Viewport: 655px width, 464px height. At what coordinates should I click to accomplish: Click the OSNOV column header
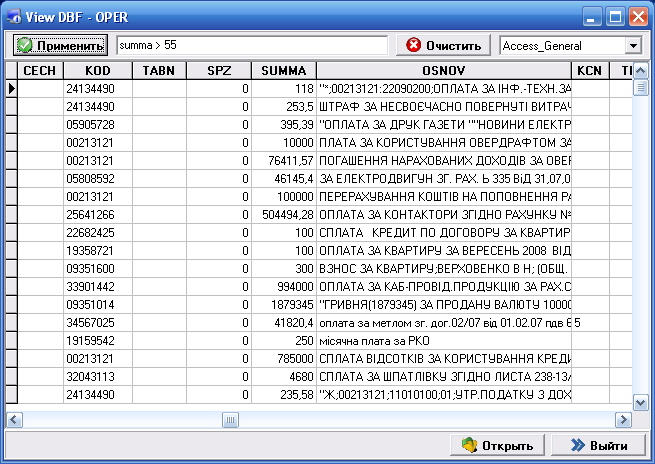tap(443, 71)
